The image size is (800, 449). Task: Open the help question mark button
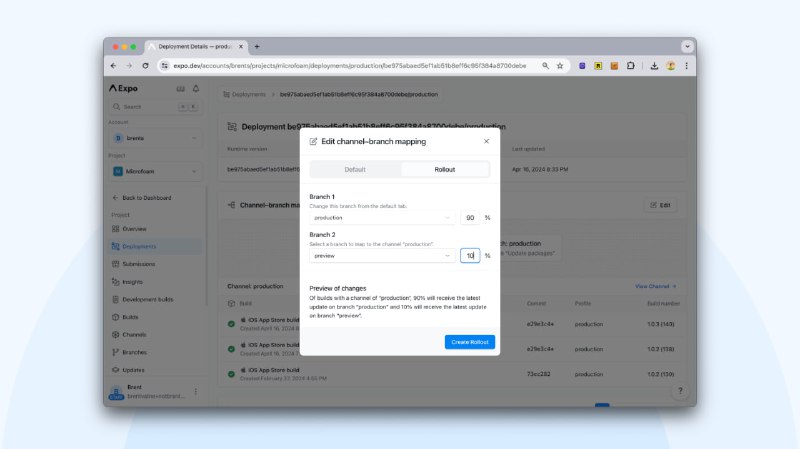tap(680, 391)
